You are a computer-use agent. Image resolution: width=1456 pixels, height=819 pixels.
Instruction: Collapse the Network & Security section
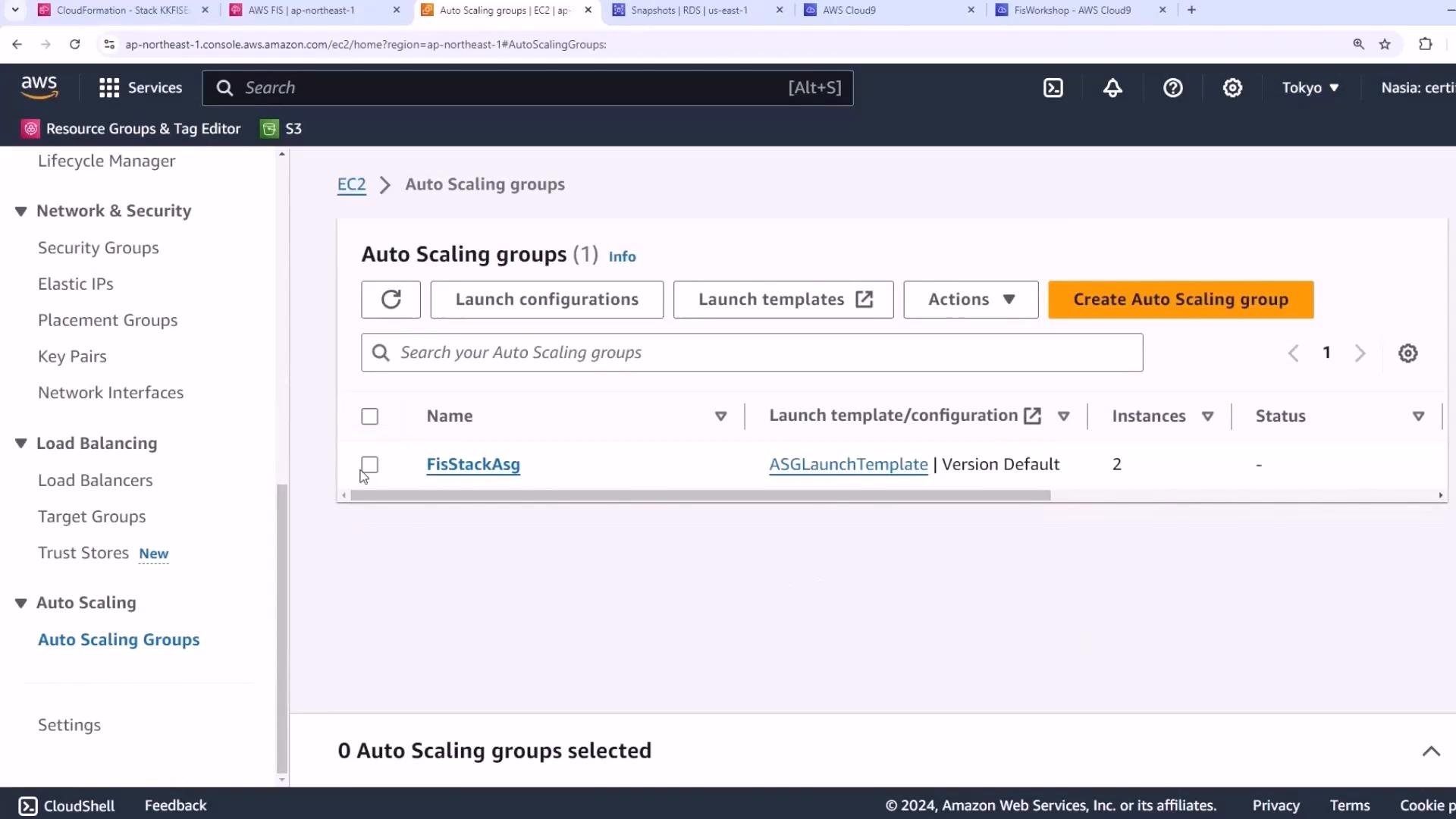[x=20, y=212]
